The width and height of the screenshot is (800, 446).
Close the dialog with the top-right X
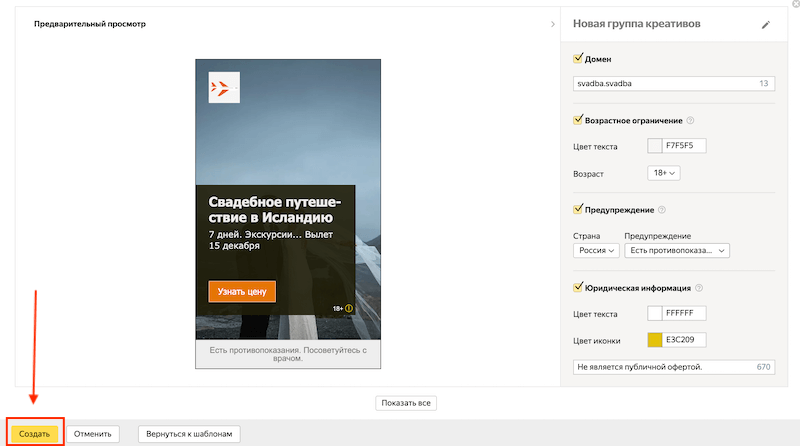794,4
